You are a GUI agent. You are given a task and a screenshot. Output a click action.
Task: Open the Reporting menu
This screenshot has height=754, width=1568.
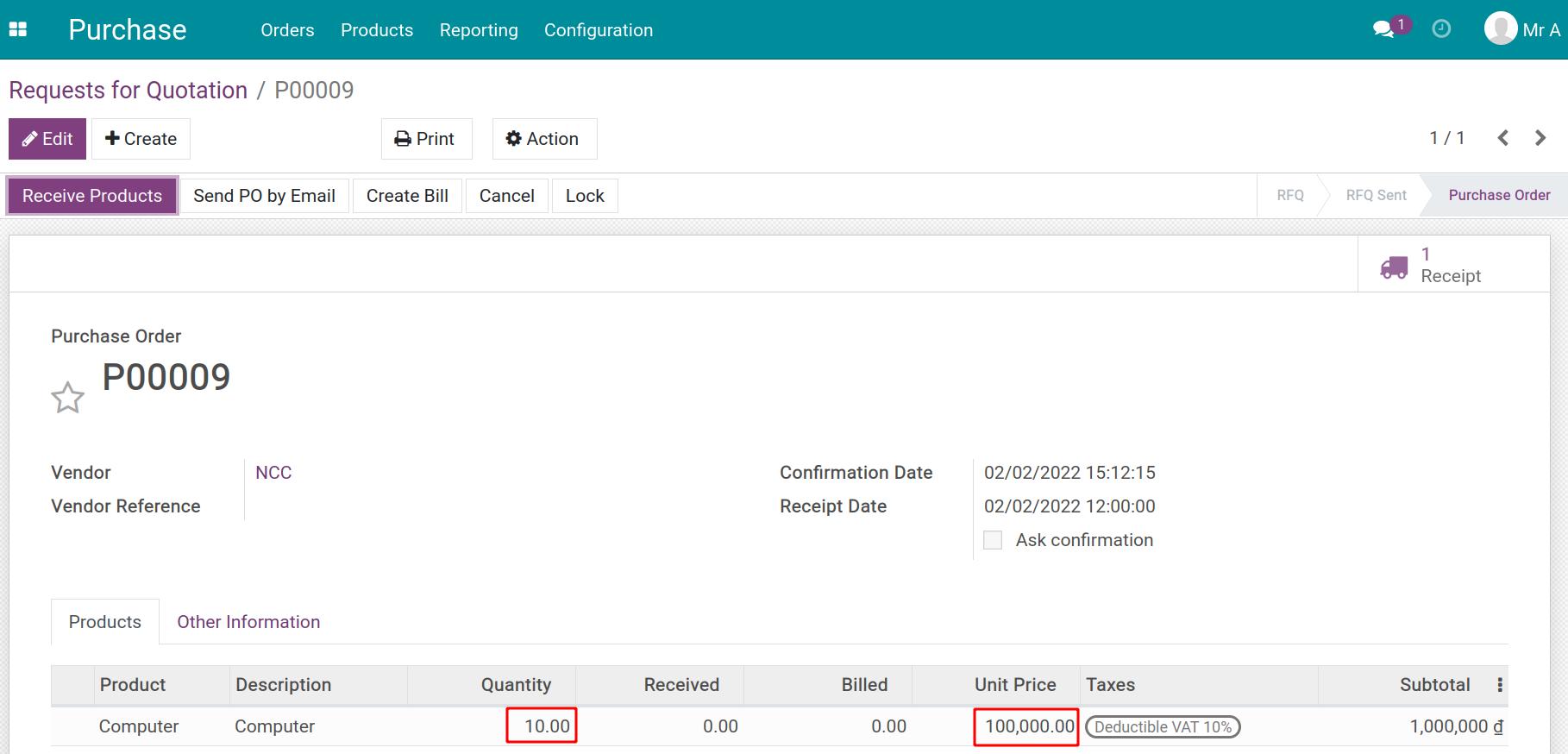(x=479, y=30)
